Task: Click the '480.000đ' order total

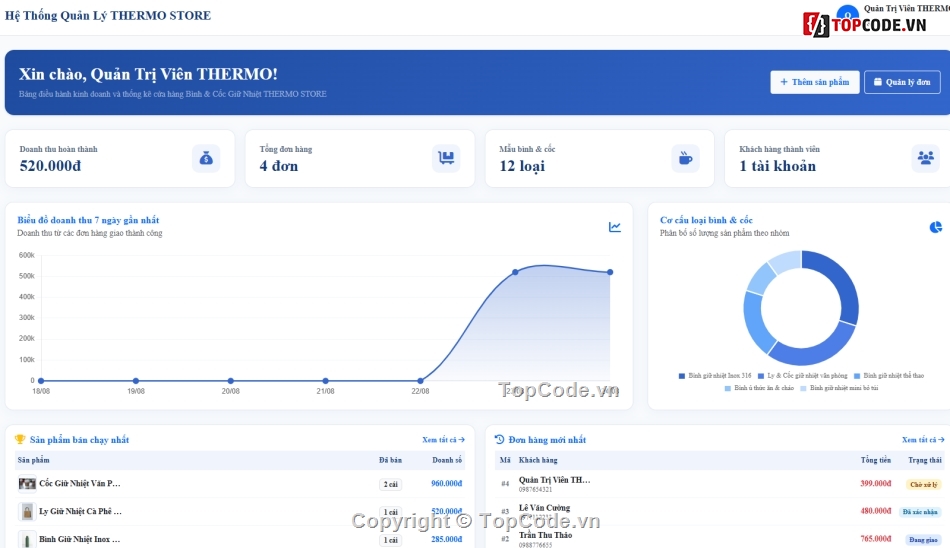Action: click(876, 511)
